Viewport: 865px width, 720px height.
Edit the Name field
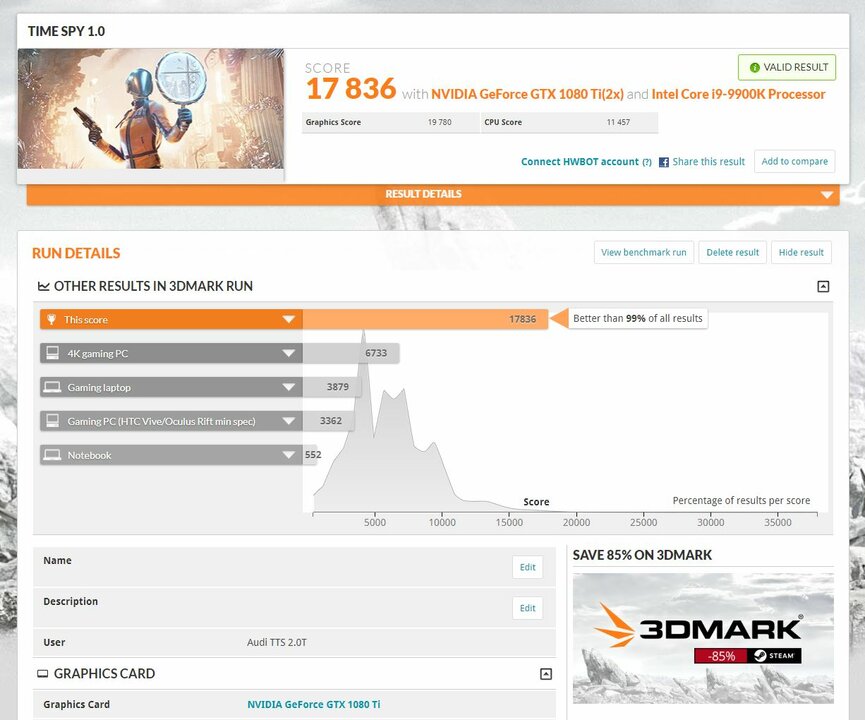pyautogui.click(x=527, y=567)
